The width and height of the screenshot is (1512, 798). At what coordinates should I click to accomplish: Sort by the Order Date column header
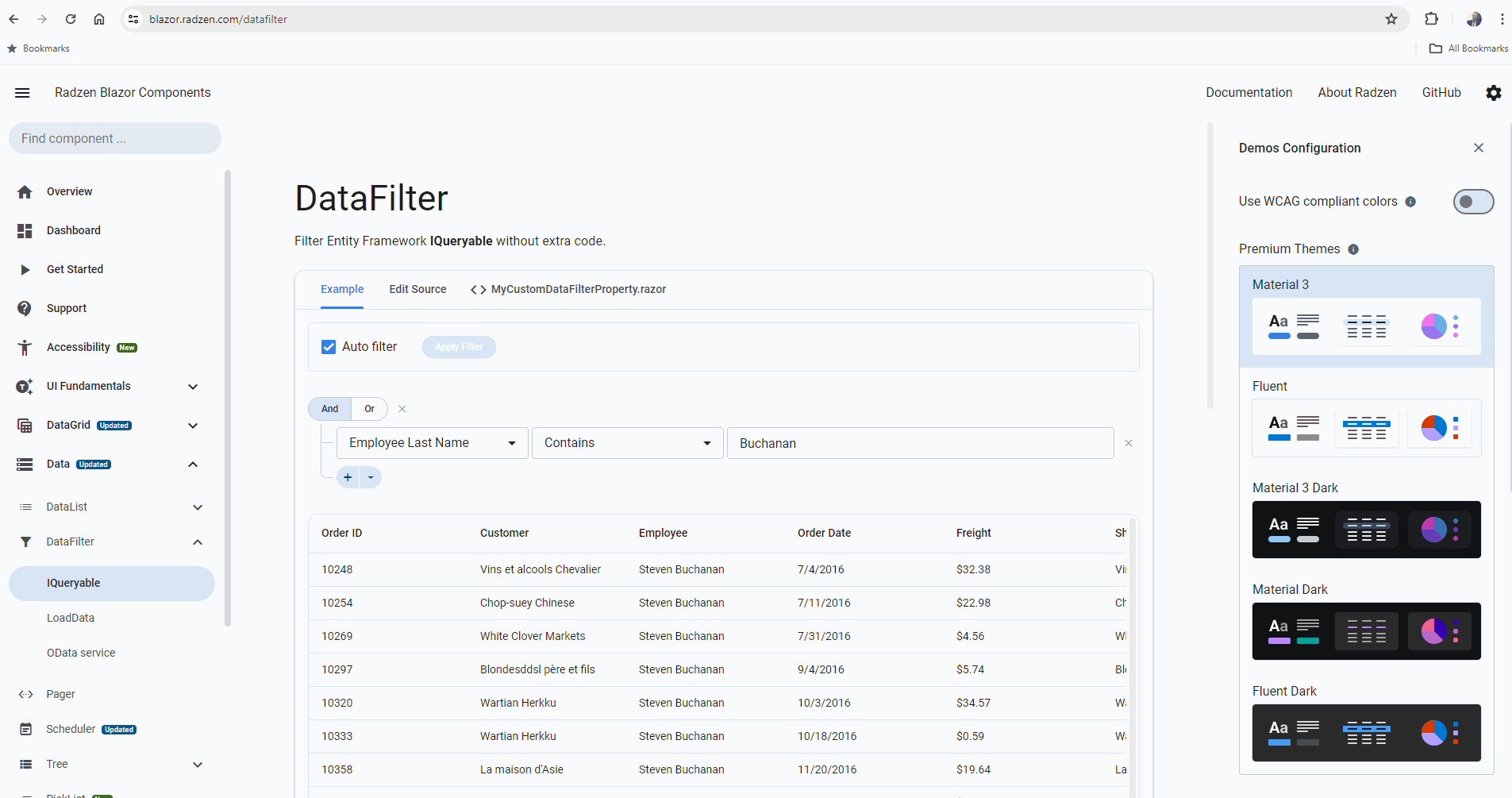(x=824, y=534)
